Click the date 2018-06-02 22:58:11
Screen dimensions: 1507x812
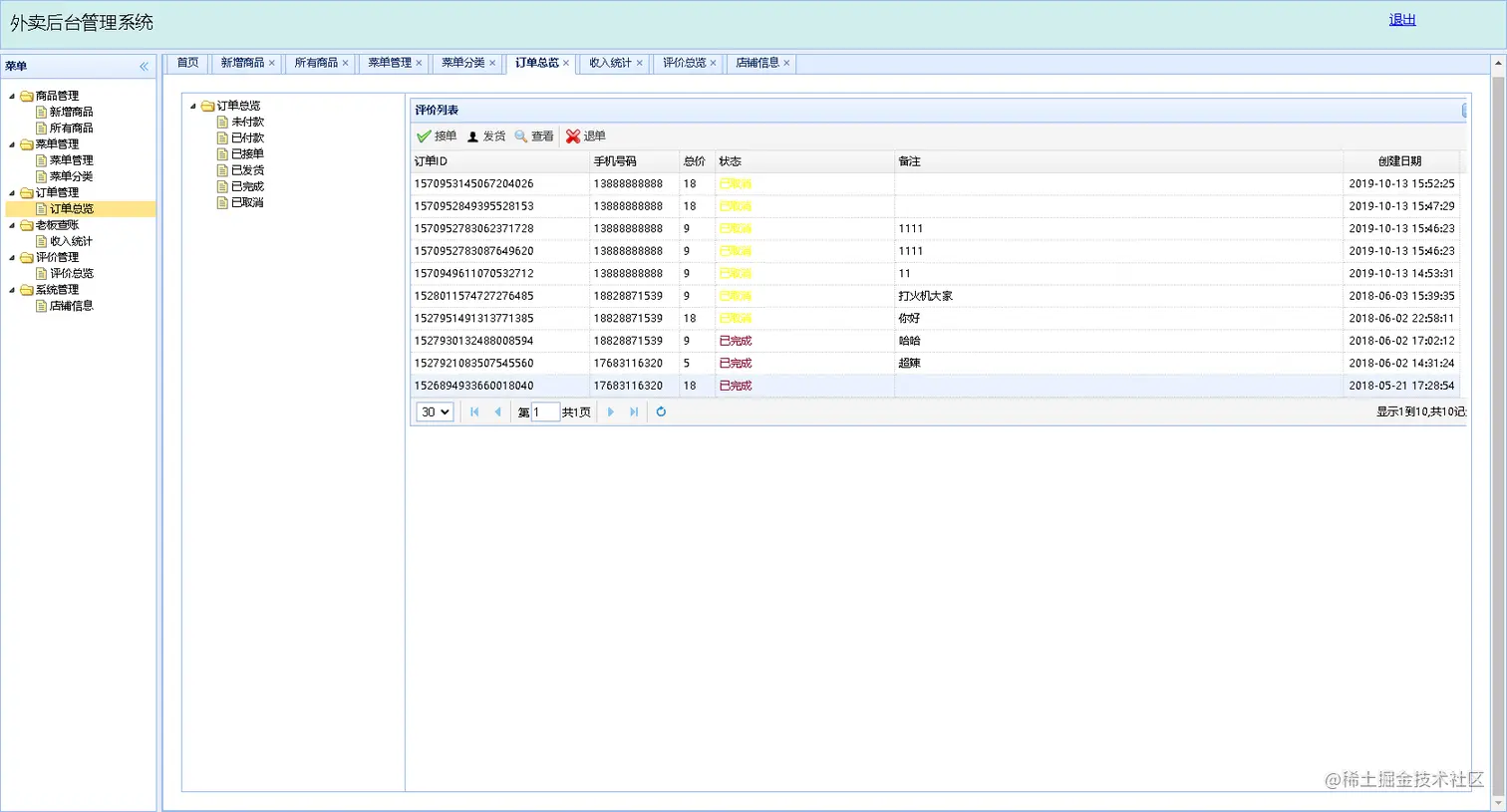tap(1401, 319)
